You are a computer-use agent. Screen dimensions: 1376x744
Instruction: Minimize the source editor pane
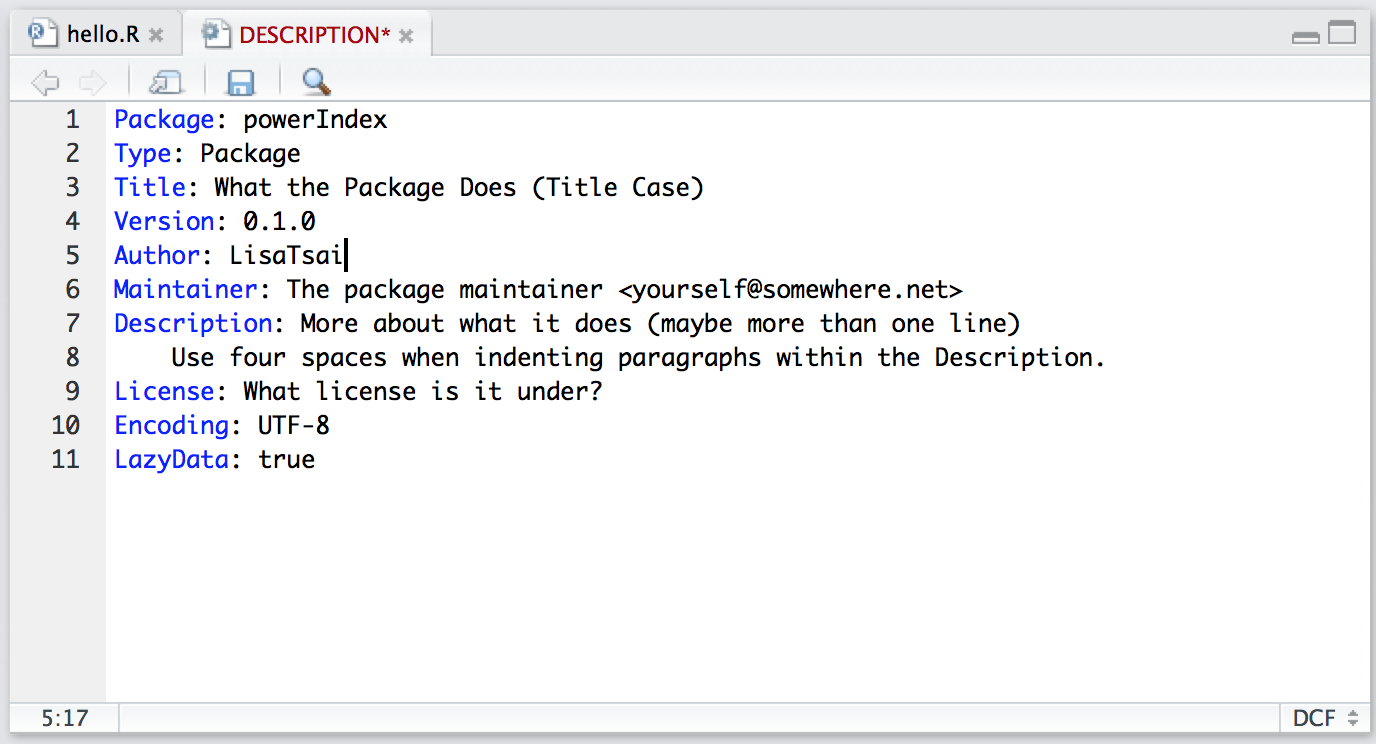pos(1305,37)
